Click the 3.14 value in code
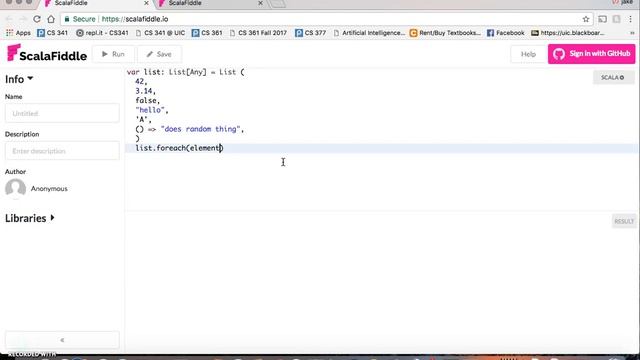640x360 pixels. [144, 91]
